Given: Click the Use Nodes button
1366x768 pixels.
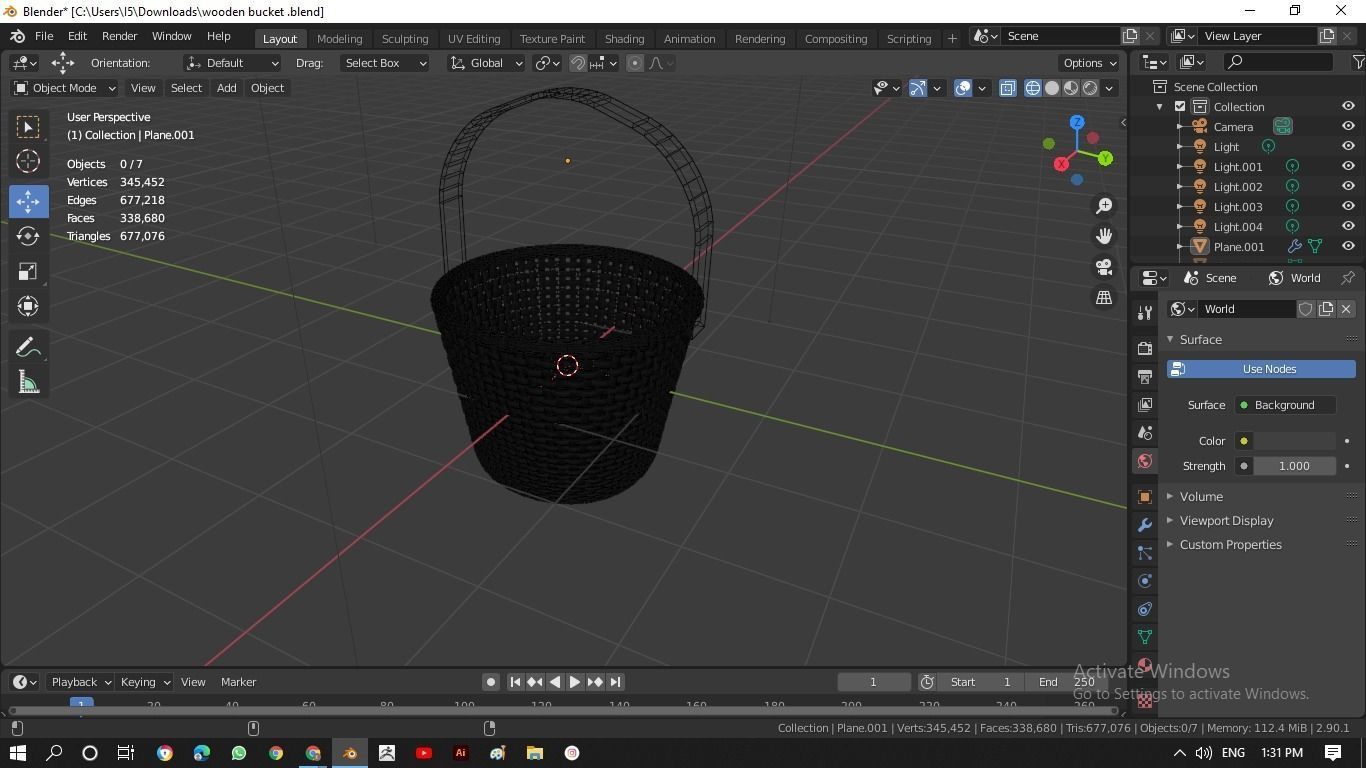Looking at the screenshot, I should pyautogui.click(x=1261, y=369).
